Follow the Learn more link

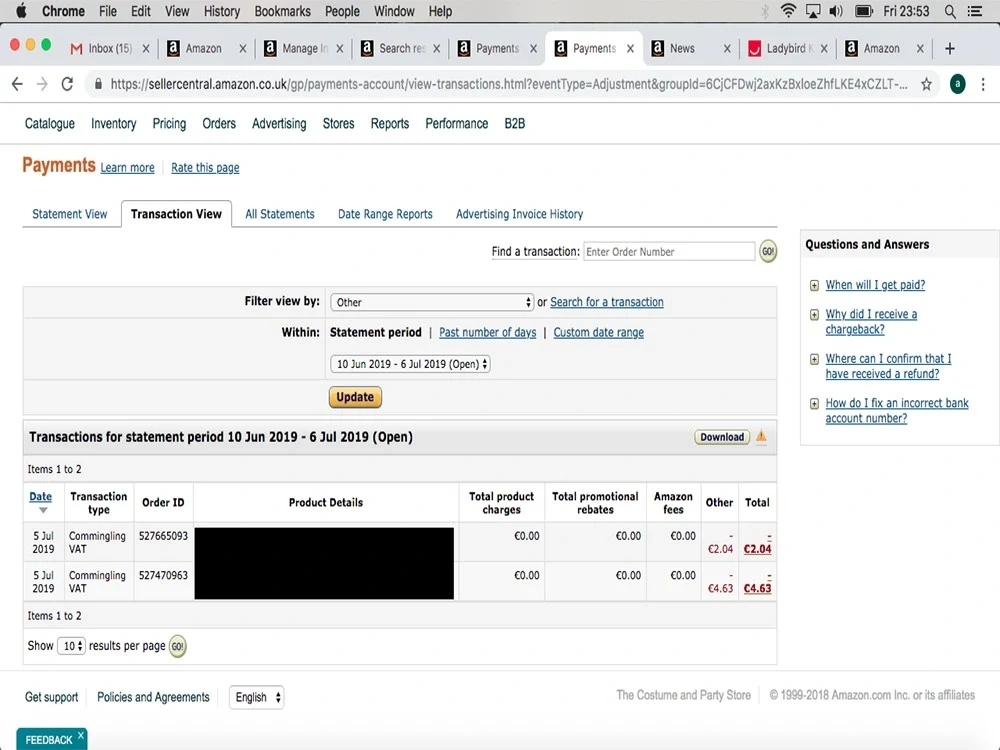pos(128,168)
